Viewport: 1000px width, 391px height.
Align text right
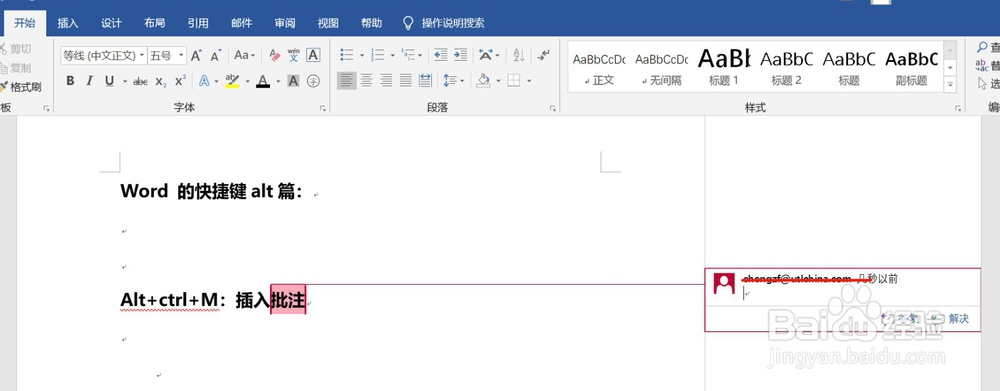click(x=386, y=81)
